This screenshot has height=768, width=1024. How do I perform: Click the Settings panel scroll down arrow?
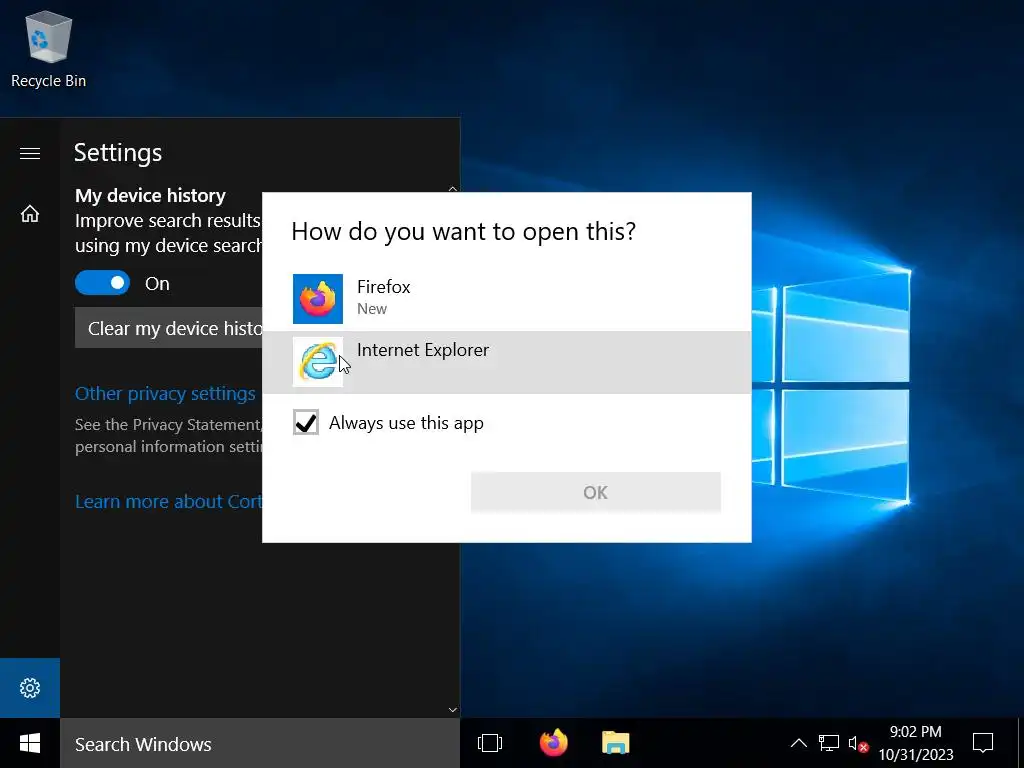pos(453,710)
